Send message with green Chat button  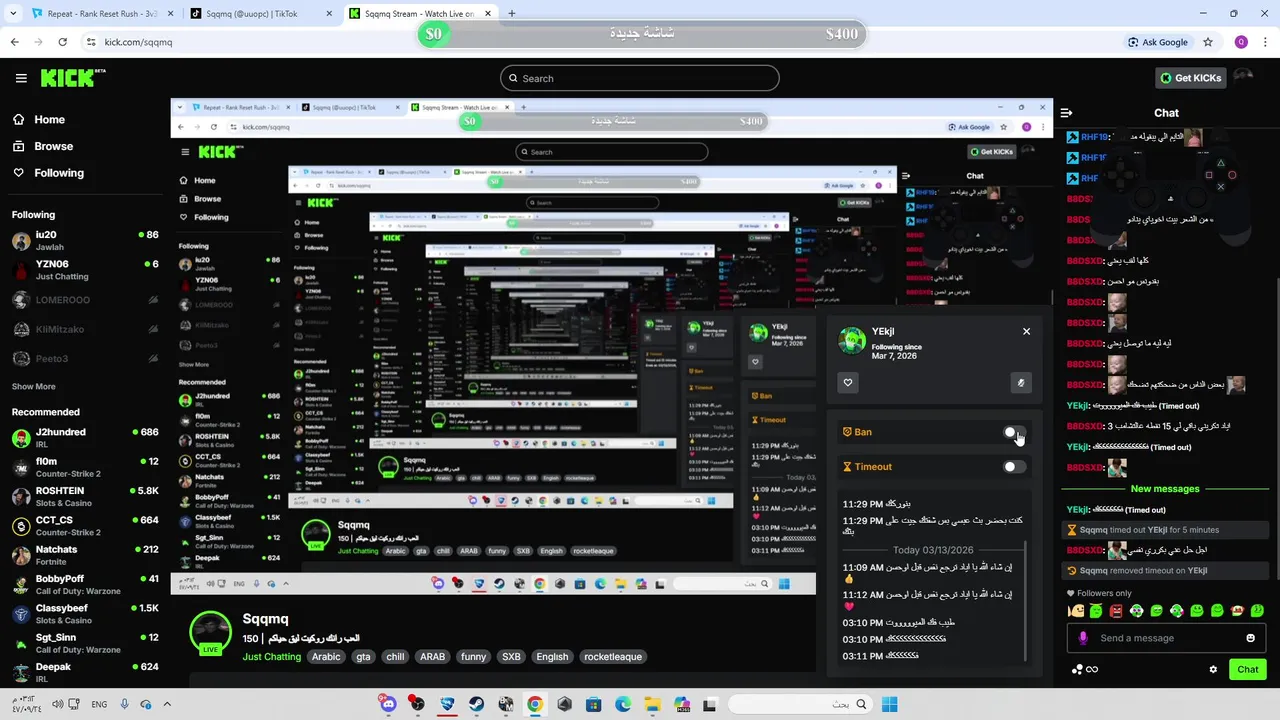click(1248, 670)
